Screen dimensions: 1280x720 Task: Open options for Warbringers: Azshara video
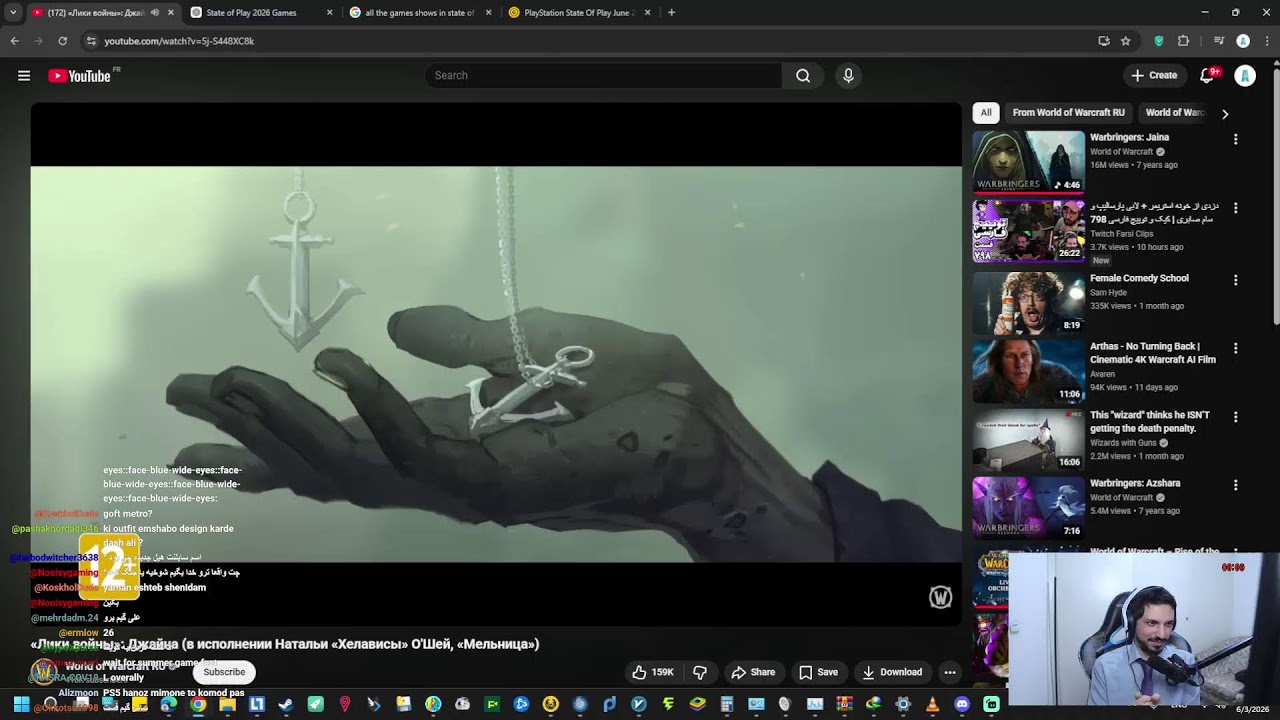point(1235,485)
